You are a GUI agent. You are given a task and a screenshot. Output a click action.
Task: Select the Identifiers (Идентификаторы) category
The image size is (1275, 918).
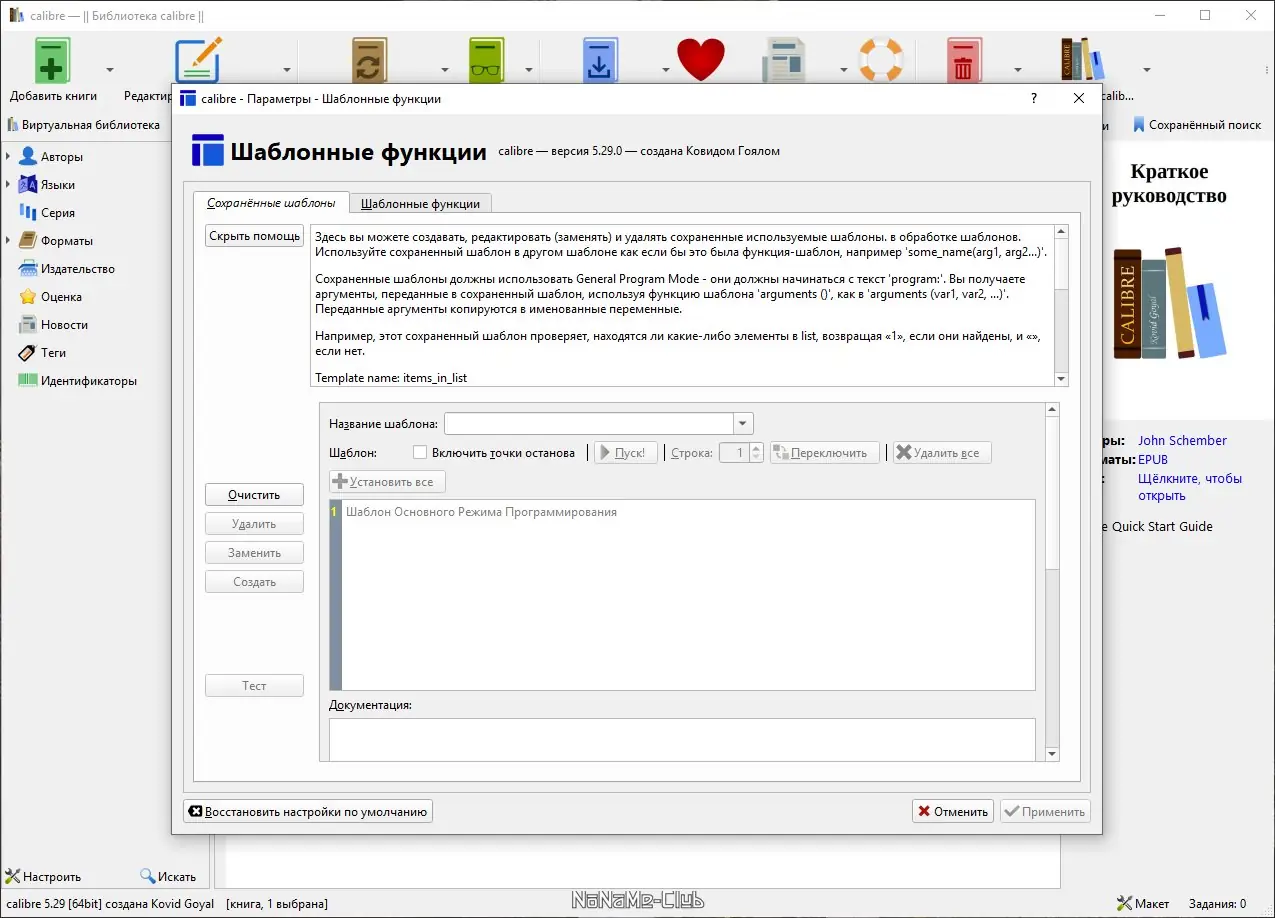(x=88, y=381)
